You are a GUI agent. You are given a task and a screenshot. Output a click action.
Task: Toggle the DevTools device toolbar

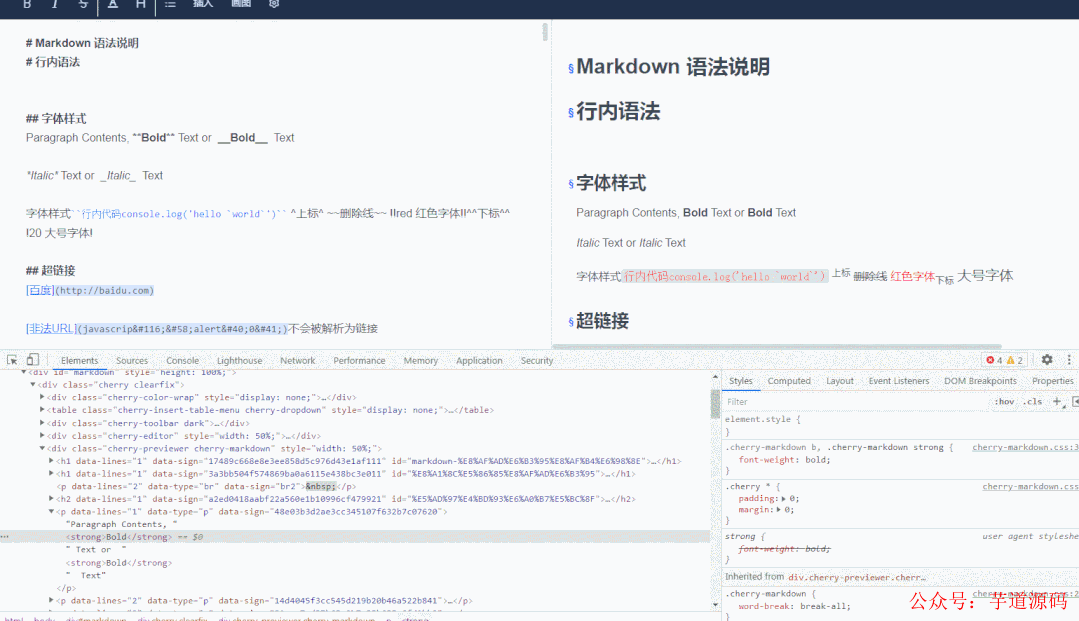(32, 360)
